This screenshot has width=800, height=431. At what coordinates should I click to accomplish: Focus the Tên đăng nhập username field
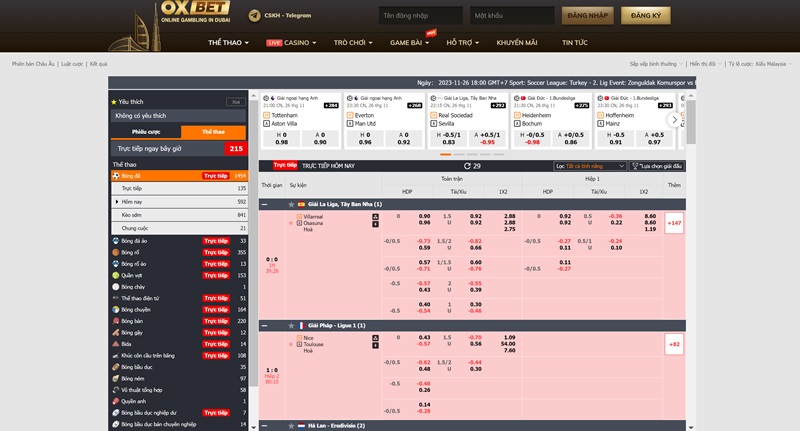point(420,16)
